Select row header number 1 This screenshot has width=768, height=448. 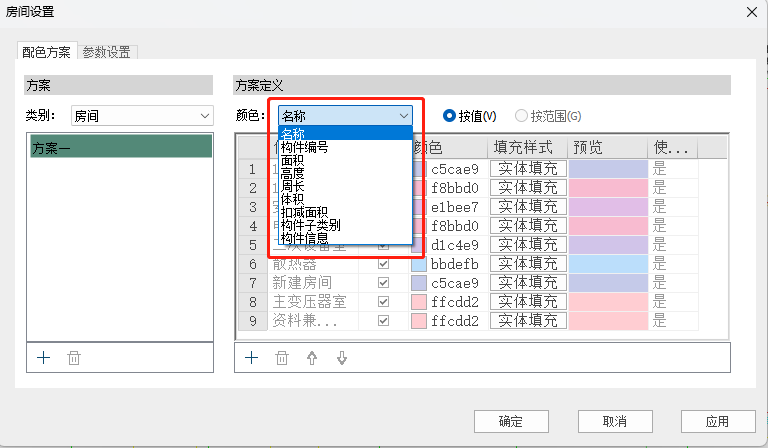pos(253,169)
